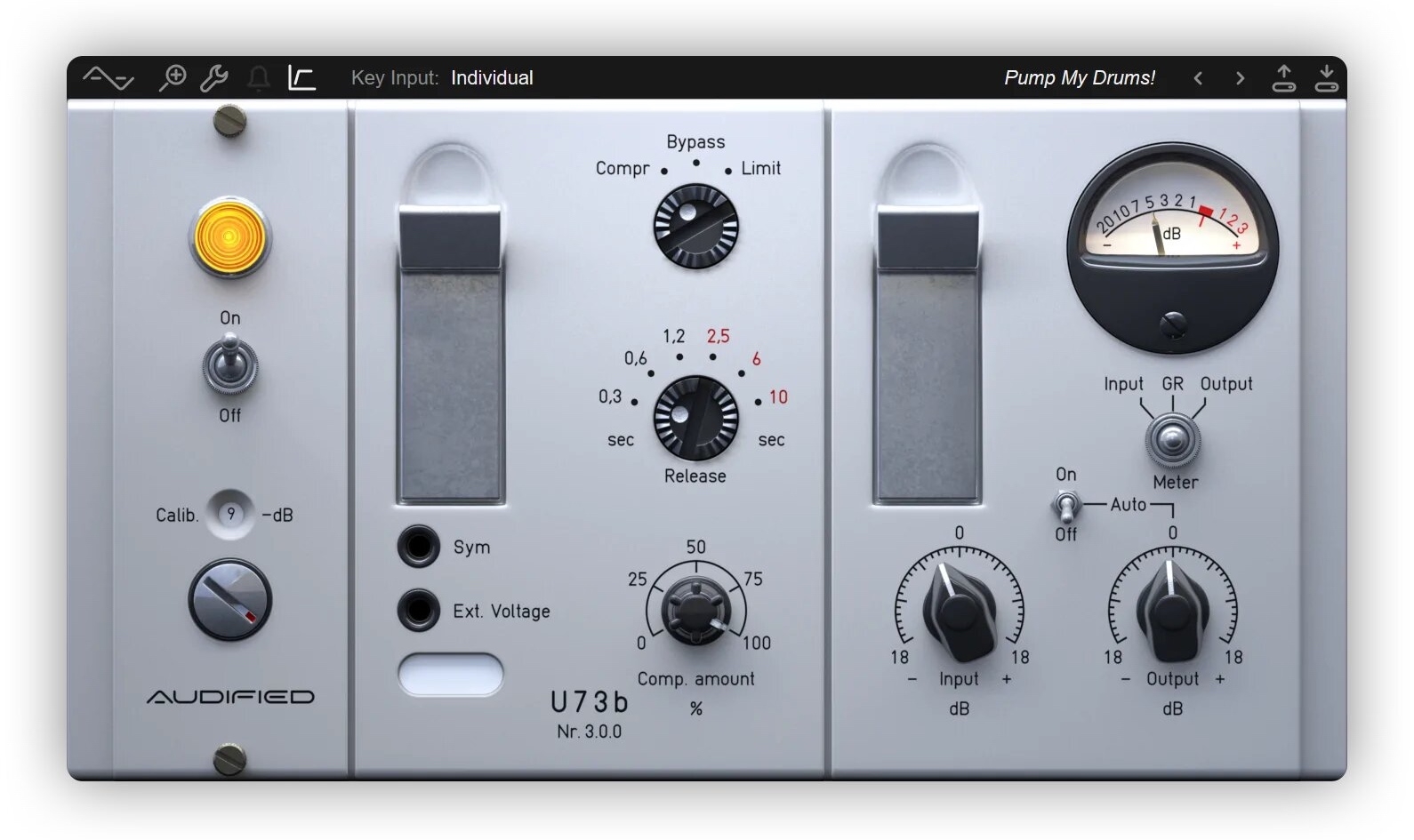Click the Ext. Voltage jack socket
1414x840 pixels.
coord(418,610)
